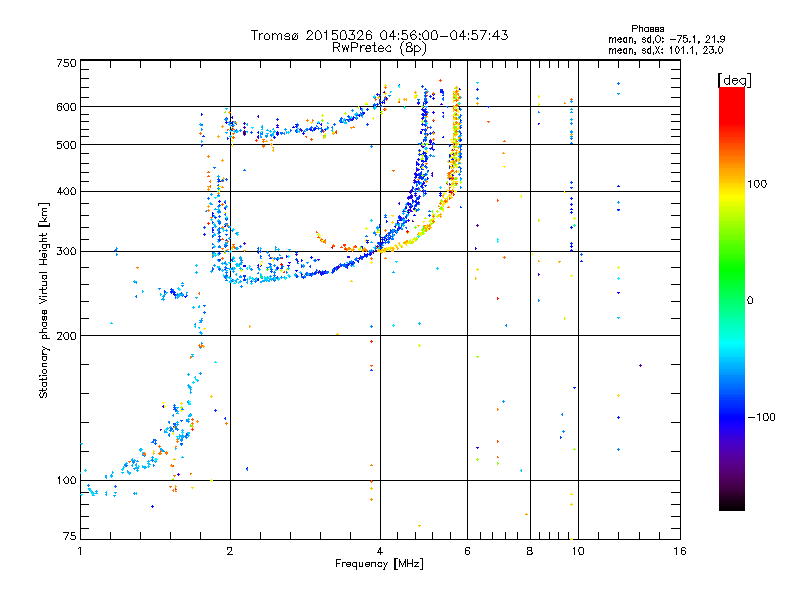This screenshot has height=600, width=800.
Task: Click the y-axis tick label "400"
Action: pos(66,191)
